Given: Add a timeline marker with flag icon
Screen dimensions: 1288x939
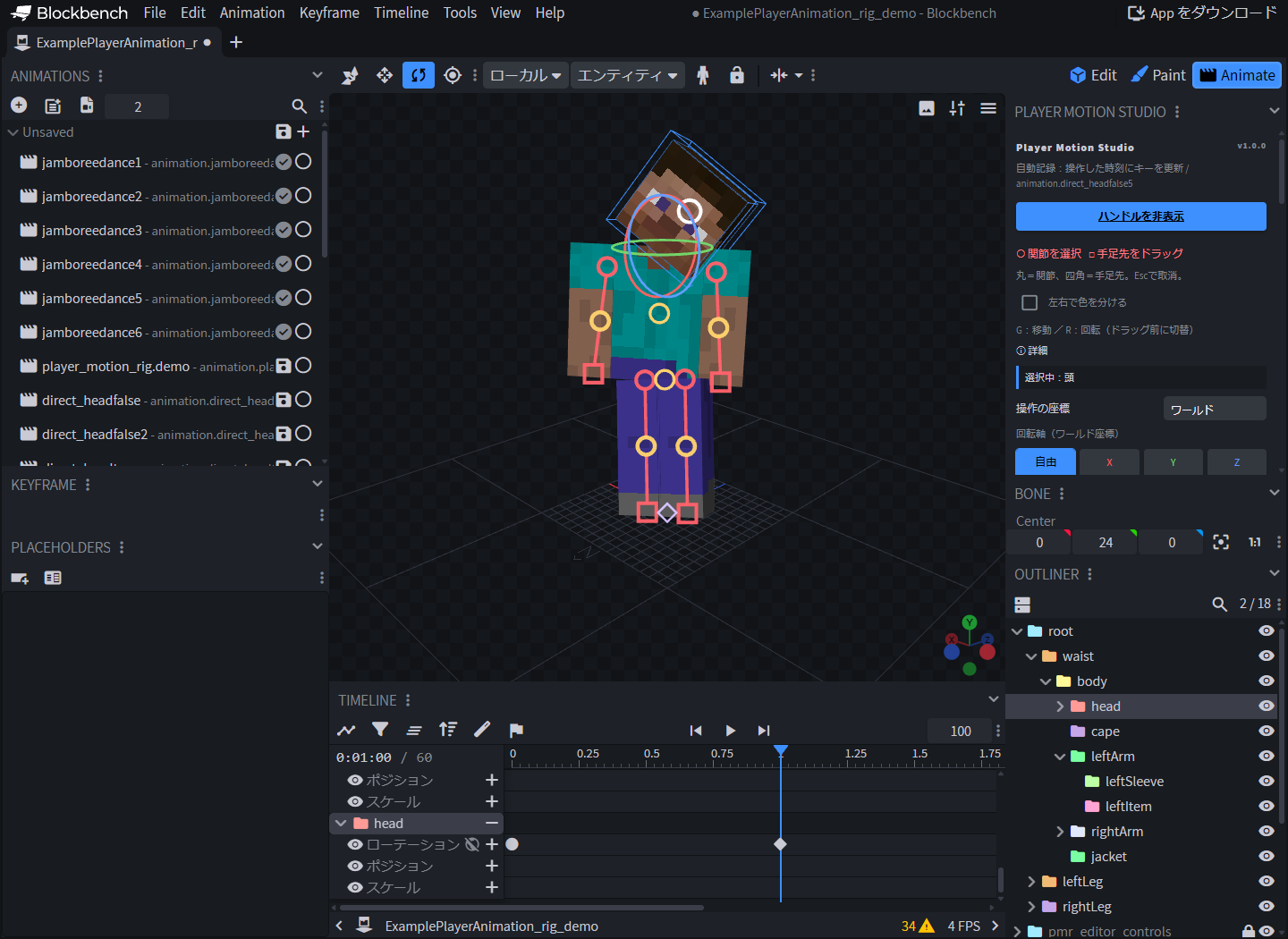Looking at the screenshot, I should 516,730.
